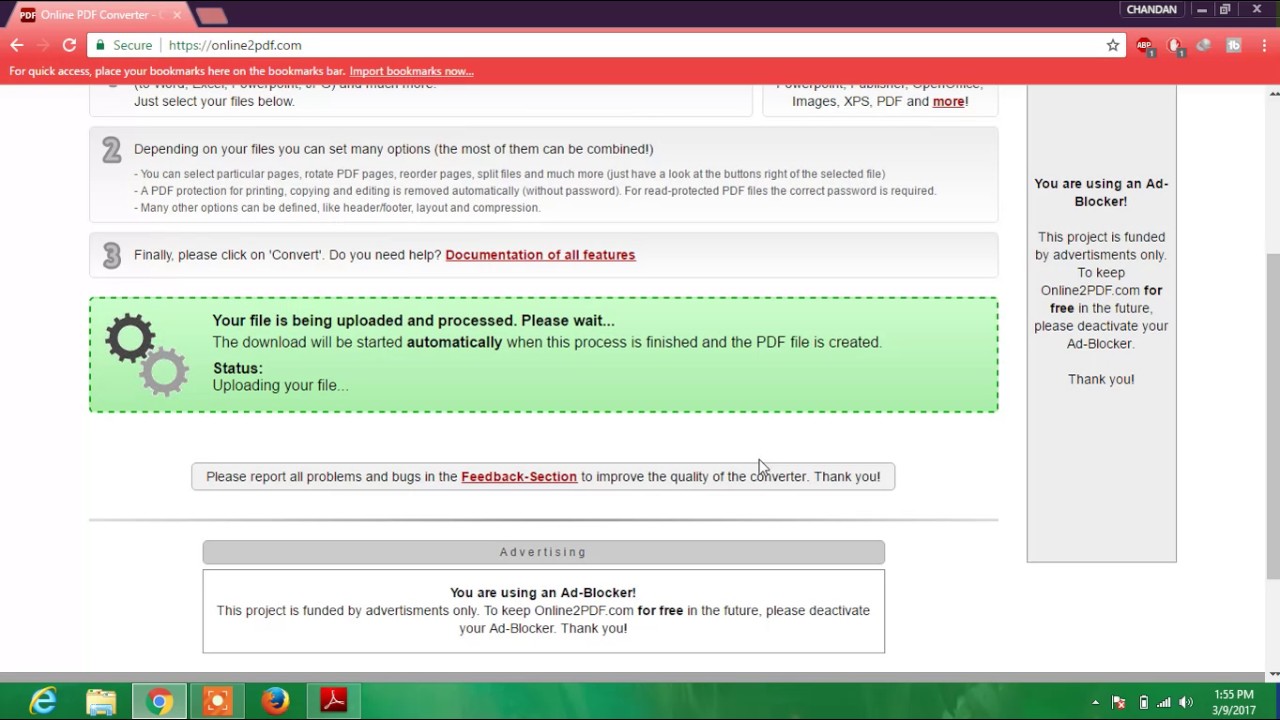1280x720 pixels.
Task: Click the grey eraser extension icon
Action: (x=1204, y=45)
